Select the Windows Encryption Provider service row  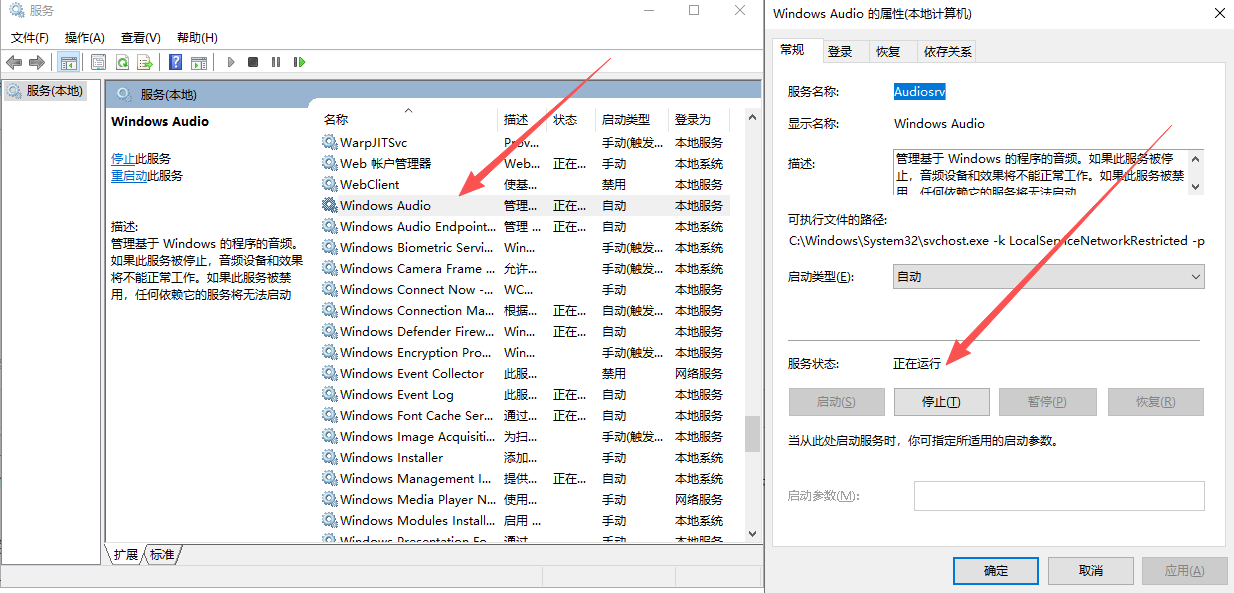click(x=524, y=352)
